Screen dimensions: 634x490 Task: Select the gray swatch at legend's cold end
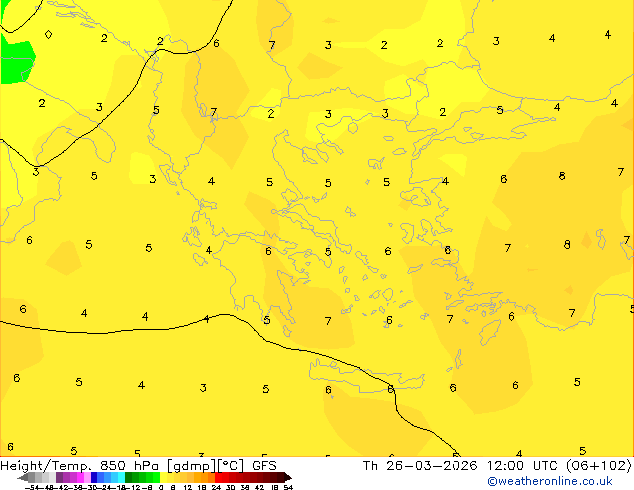pyautogui.click(x=31, y=477)
